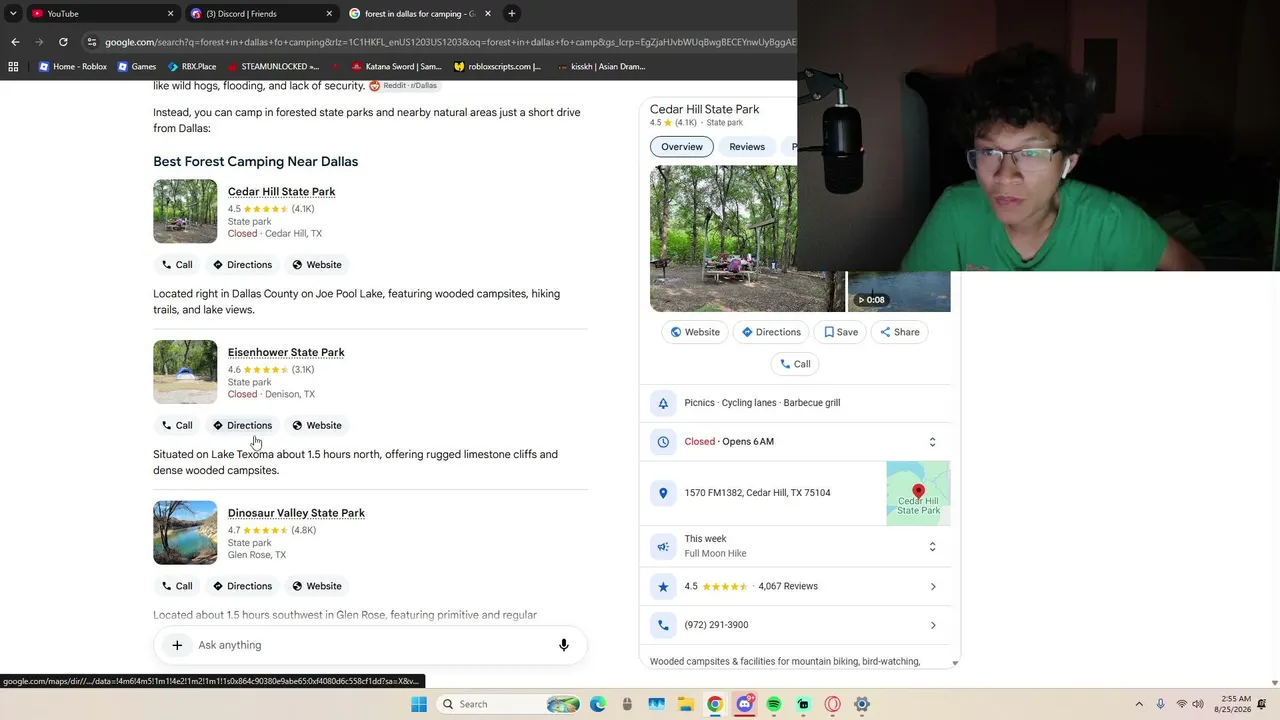Open the site information icon in address bar

(92, 42)
